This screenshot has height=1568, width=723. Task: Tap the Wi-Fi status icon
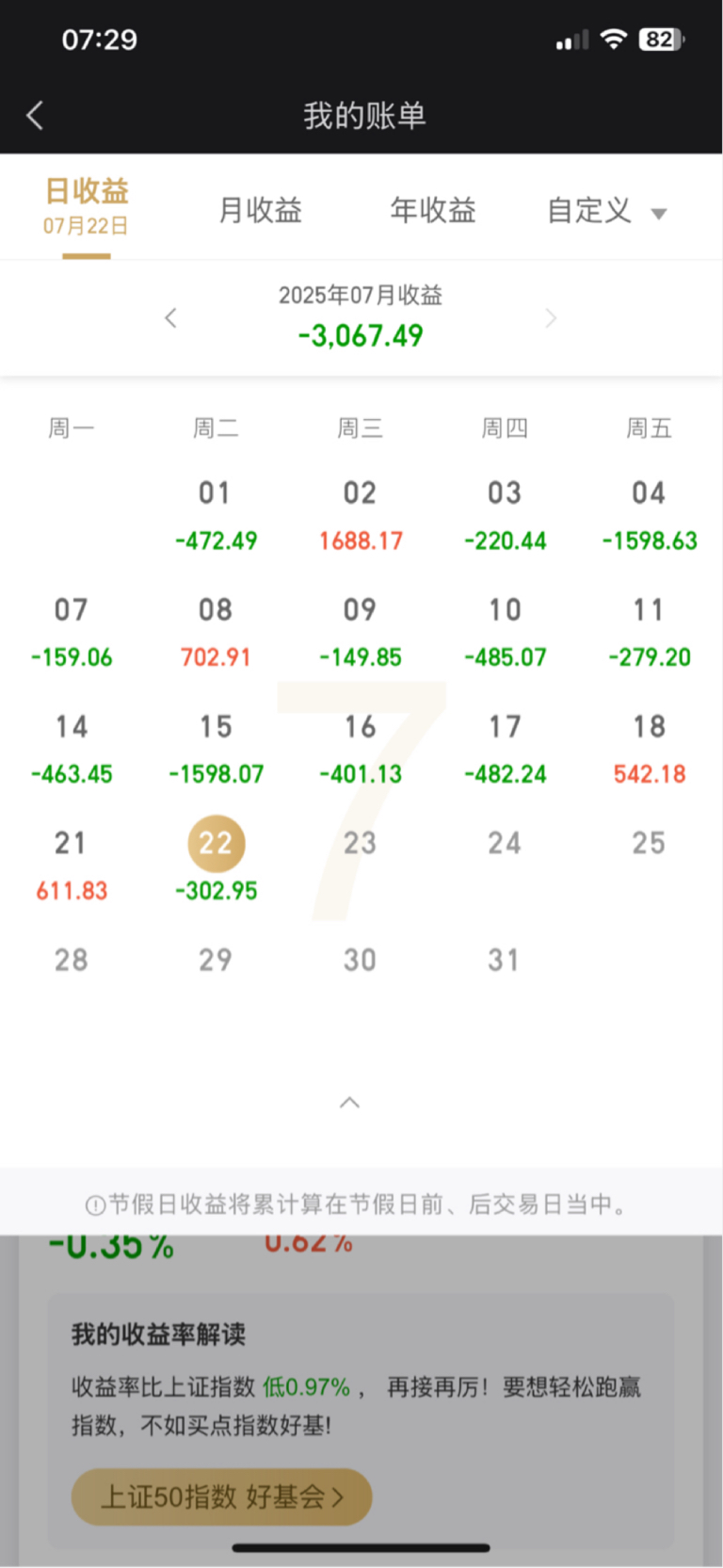(x=614, y=39)
